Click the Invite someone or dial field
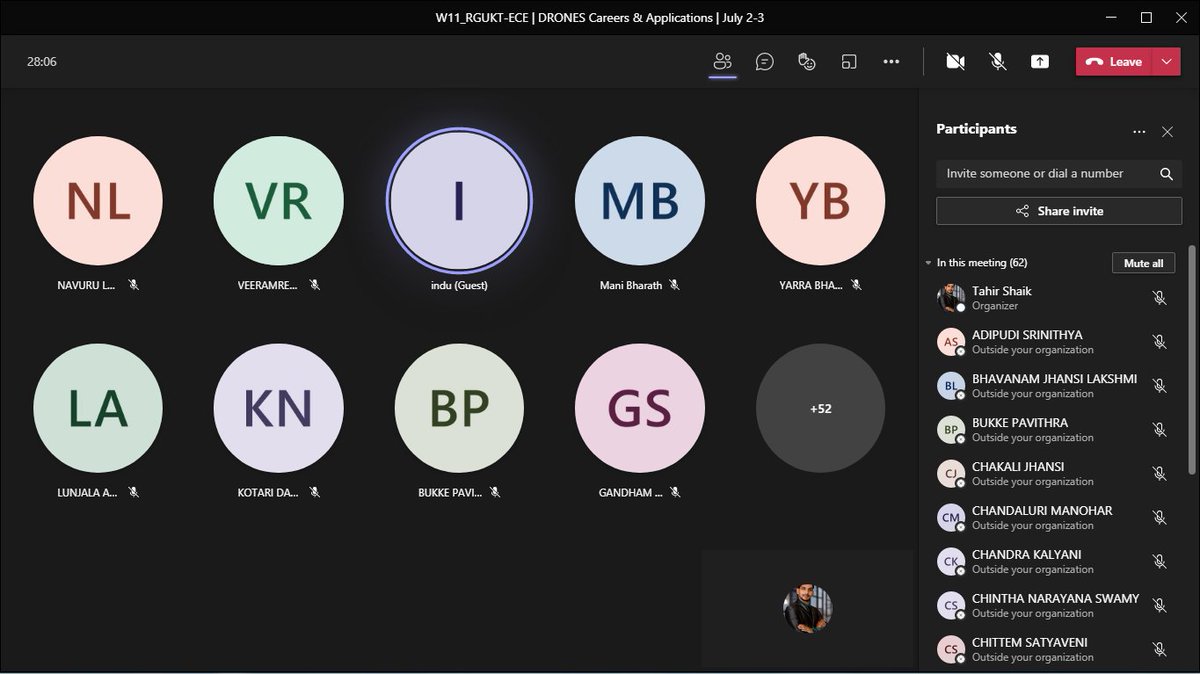 [1059, 174]
